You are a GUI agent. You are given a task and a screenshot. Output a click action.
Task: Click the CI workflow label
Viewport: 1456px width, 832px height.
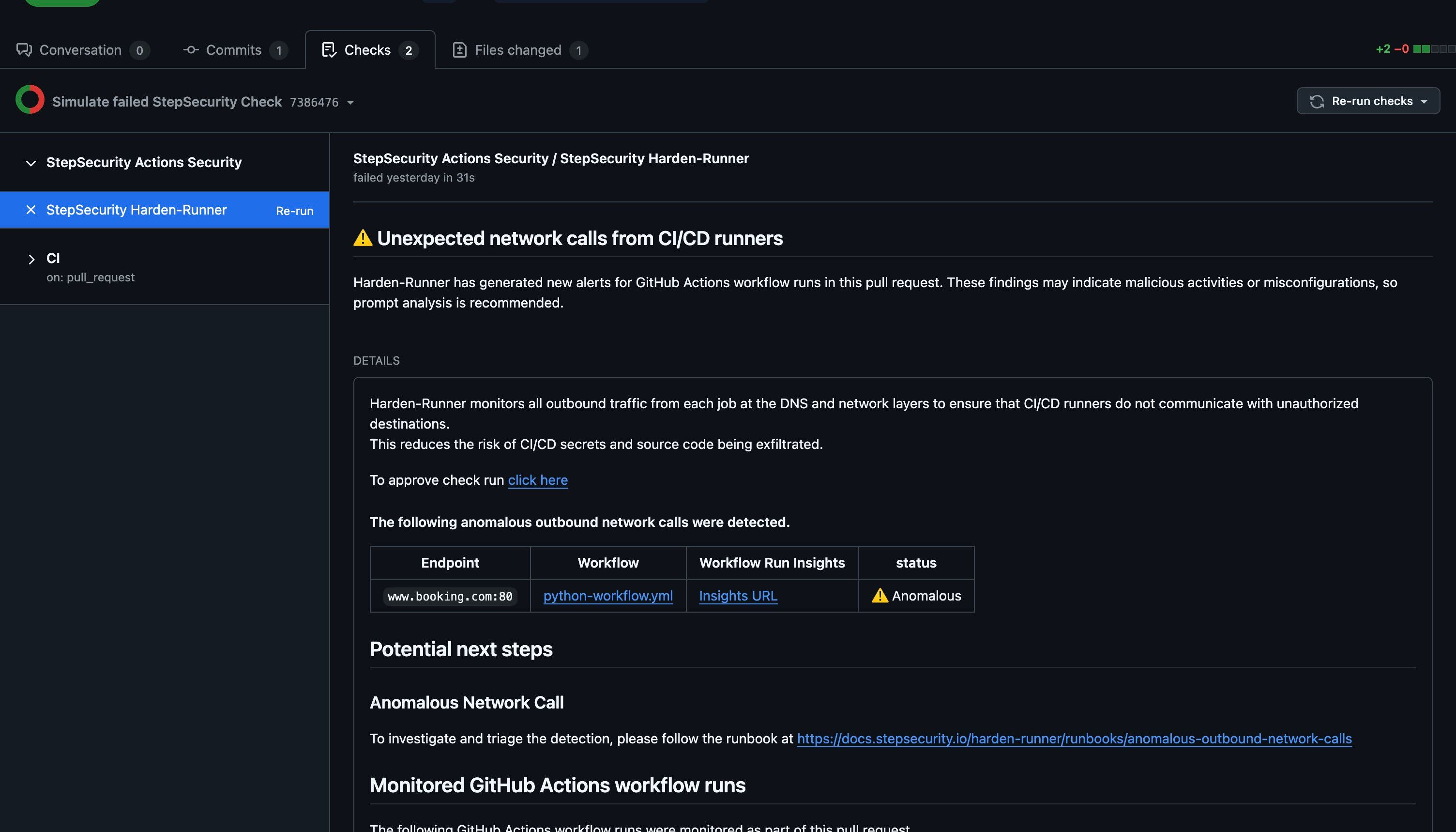(x=53, y=258)
